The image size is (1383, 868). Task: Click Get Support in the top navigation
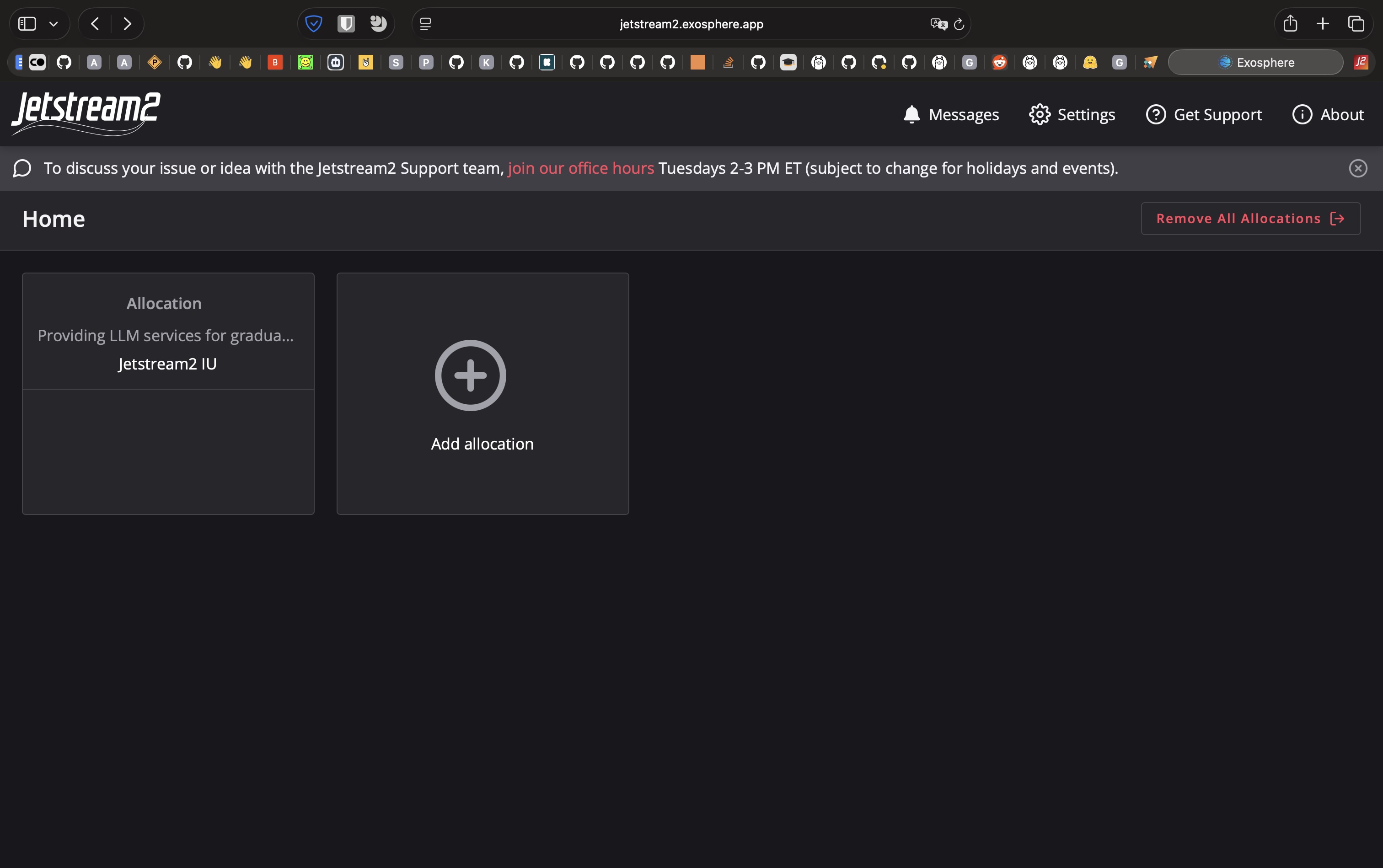1204,114
